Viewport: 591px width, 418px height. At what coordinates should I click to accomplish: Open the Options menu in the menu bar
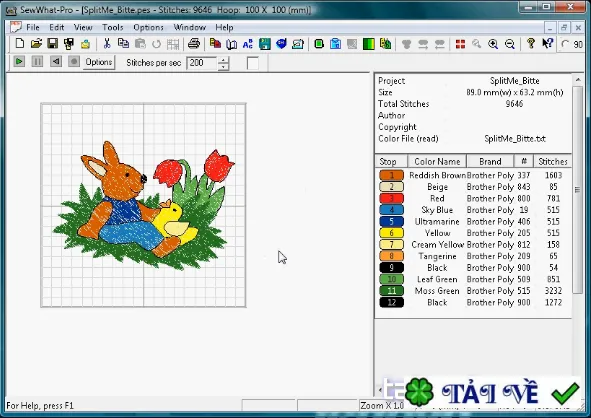click(x=148, y=28)
